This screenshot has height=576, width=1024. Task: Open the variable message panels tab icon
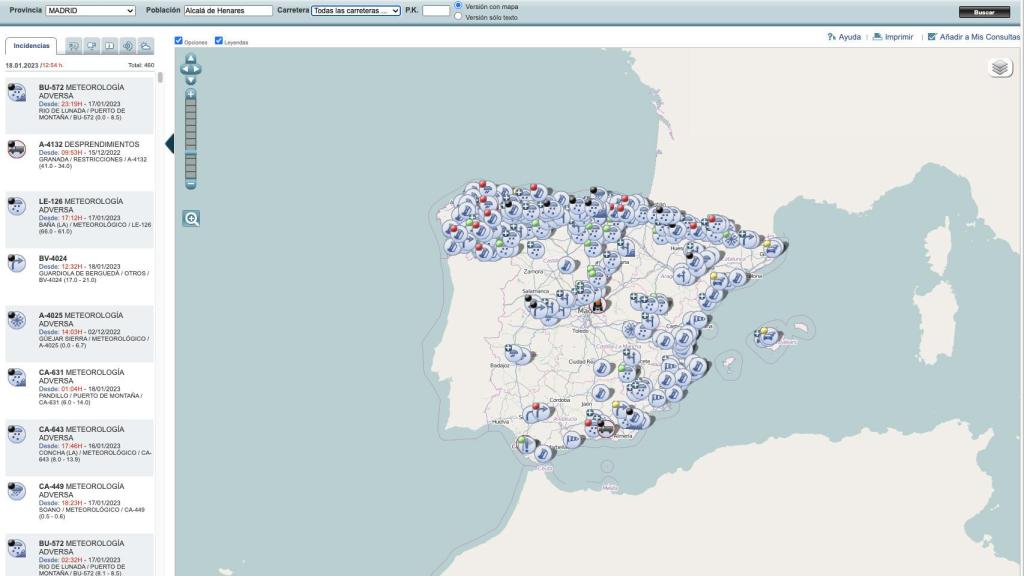click(x=74, y=46)
